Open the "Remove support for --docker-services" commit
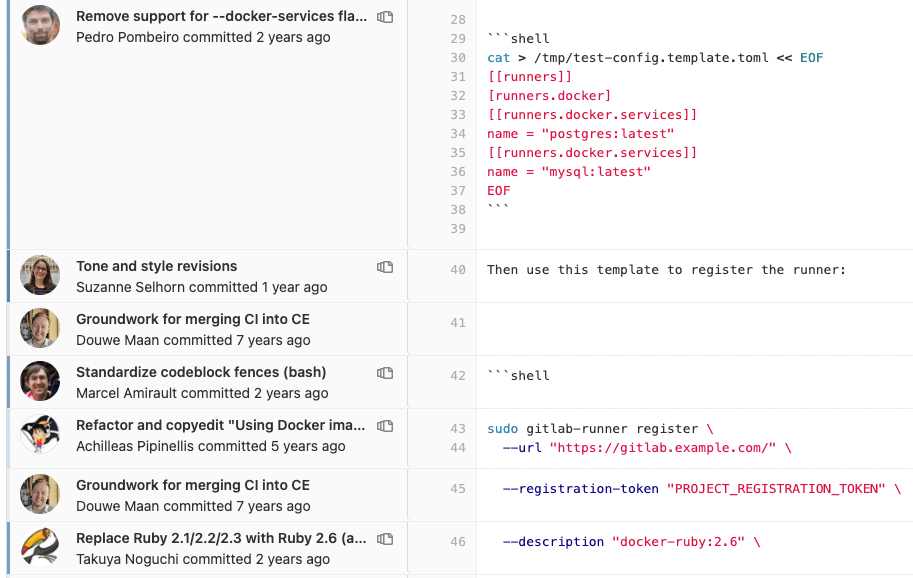913x578 pixels. (x=221, y=17)
